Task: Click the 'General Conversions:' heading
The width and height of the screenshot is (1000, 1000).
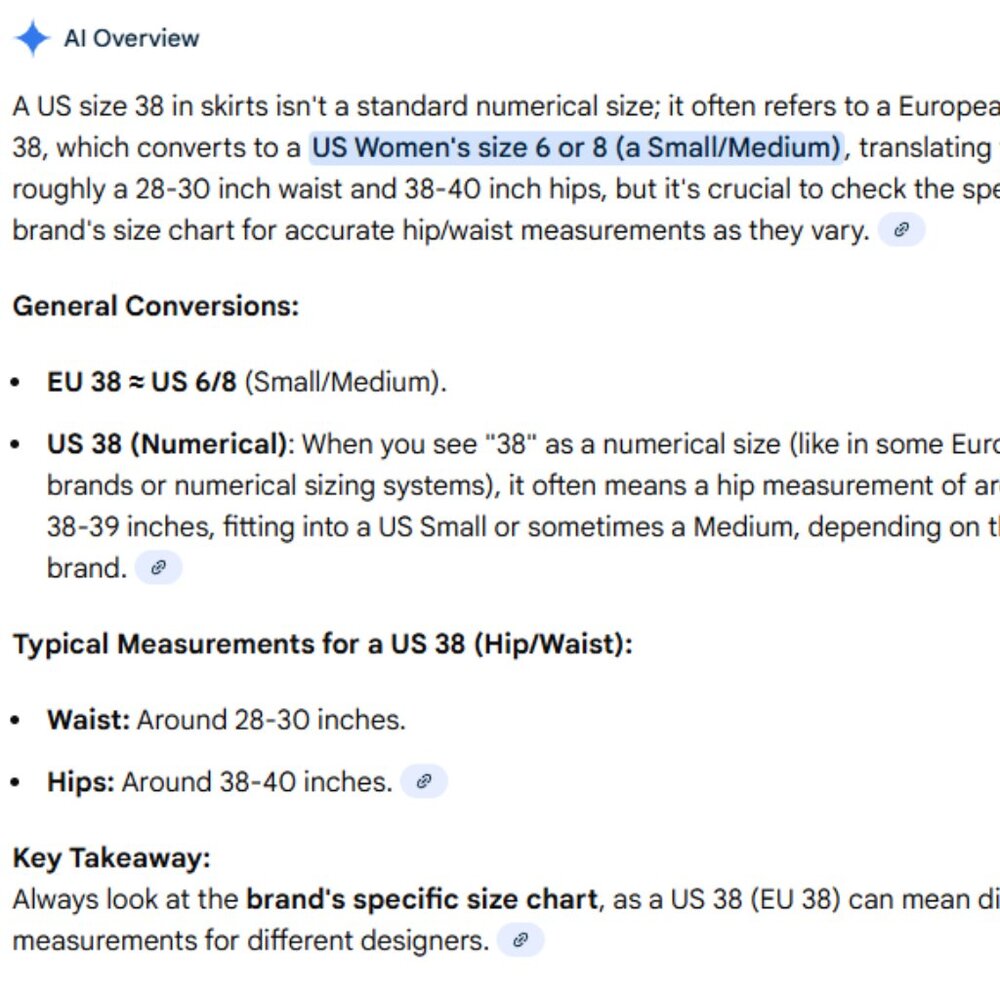Action: pos(156,306)
